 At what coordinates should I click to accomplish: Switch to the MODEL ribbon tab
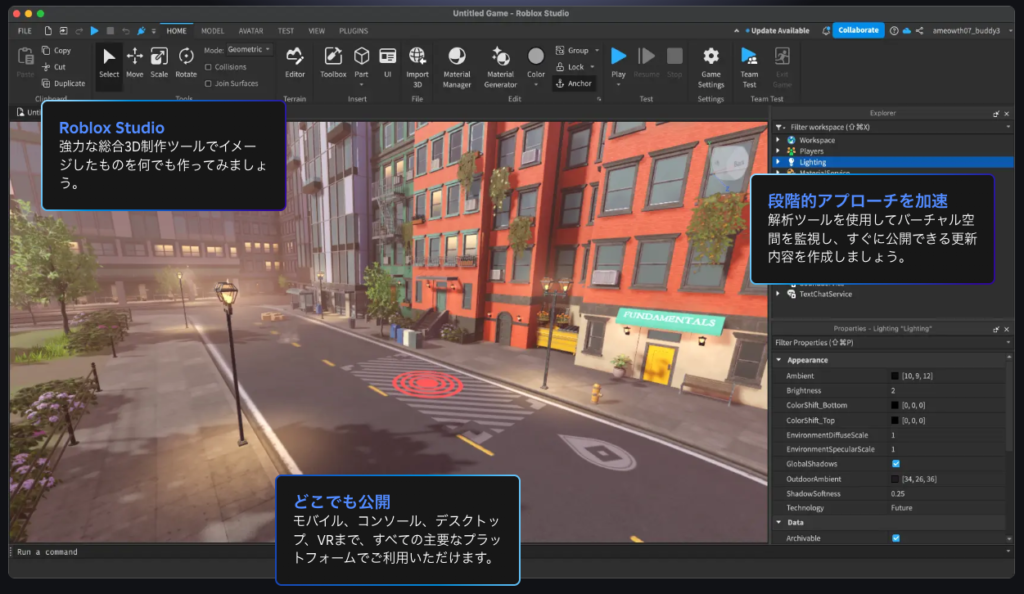(212, 31)
